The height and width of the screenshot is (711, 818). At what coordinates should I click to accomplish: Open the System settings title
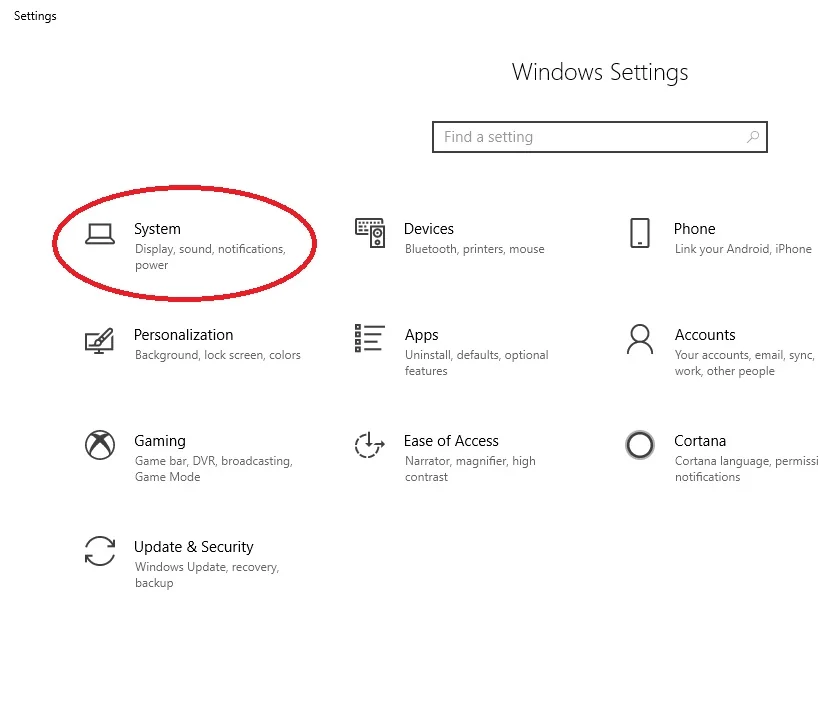coord(157,229)
